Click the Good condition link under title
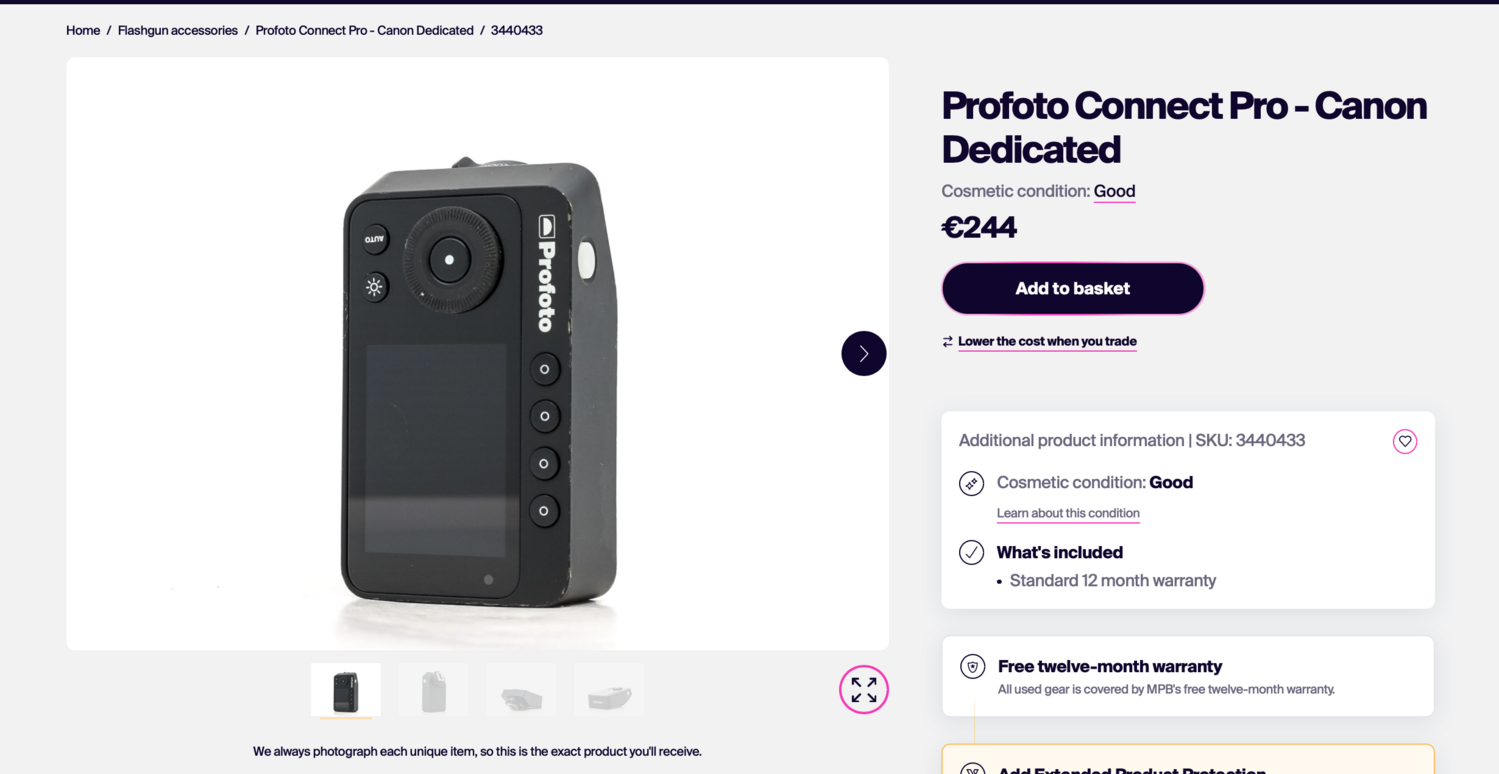Viewport: 1499px width, 774px height. point(1114,191)
